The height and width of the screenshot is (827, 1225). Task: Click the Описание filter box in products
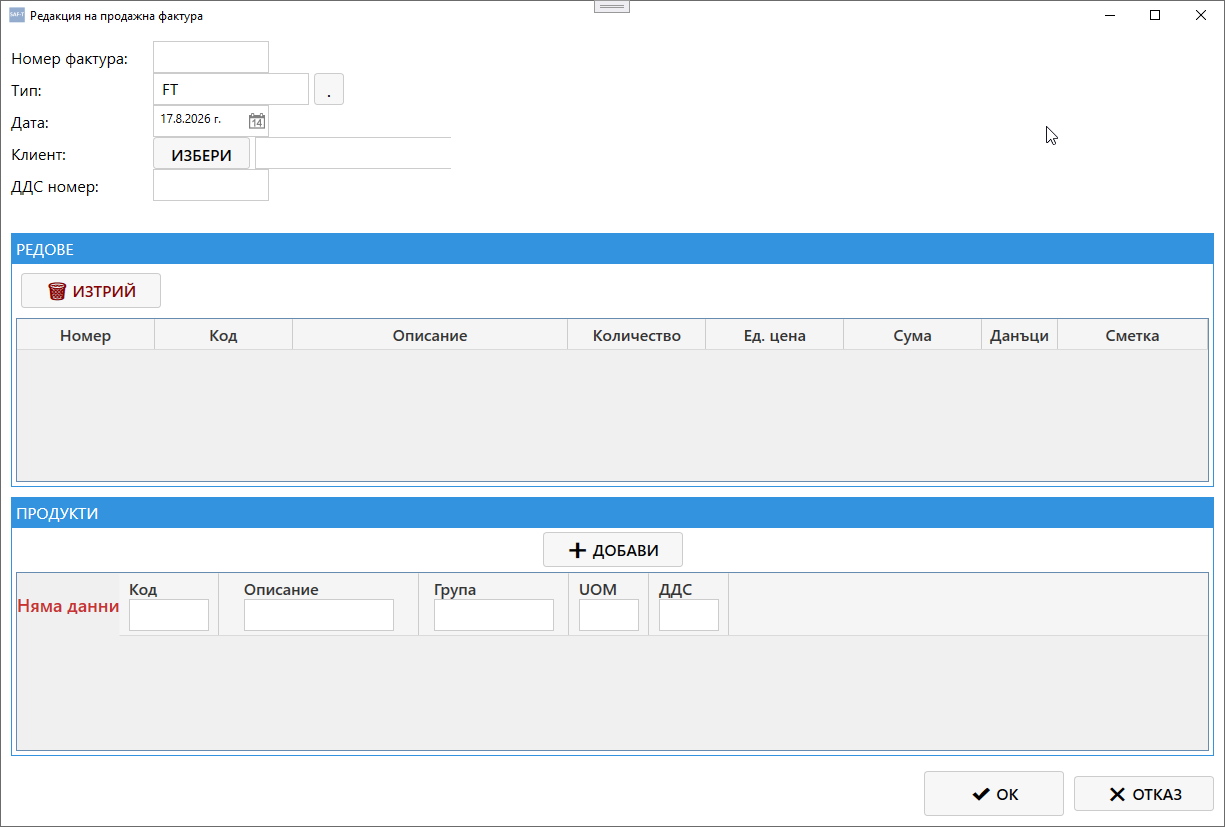pos(319,615)
